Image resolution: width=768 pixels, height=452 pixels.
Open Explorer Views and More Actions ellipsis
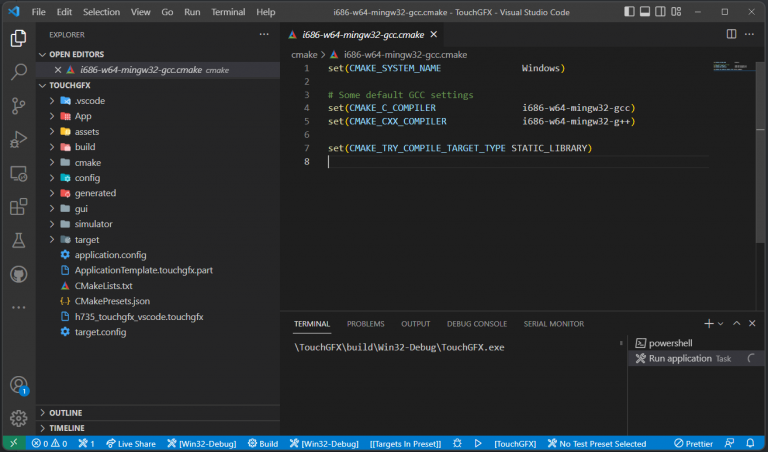pyautogui.click(x=264, y=34)
